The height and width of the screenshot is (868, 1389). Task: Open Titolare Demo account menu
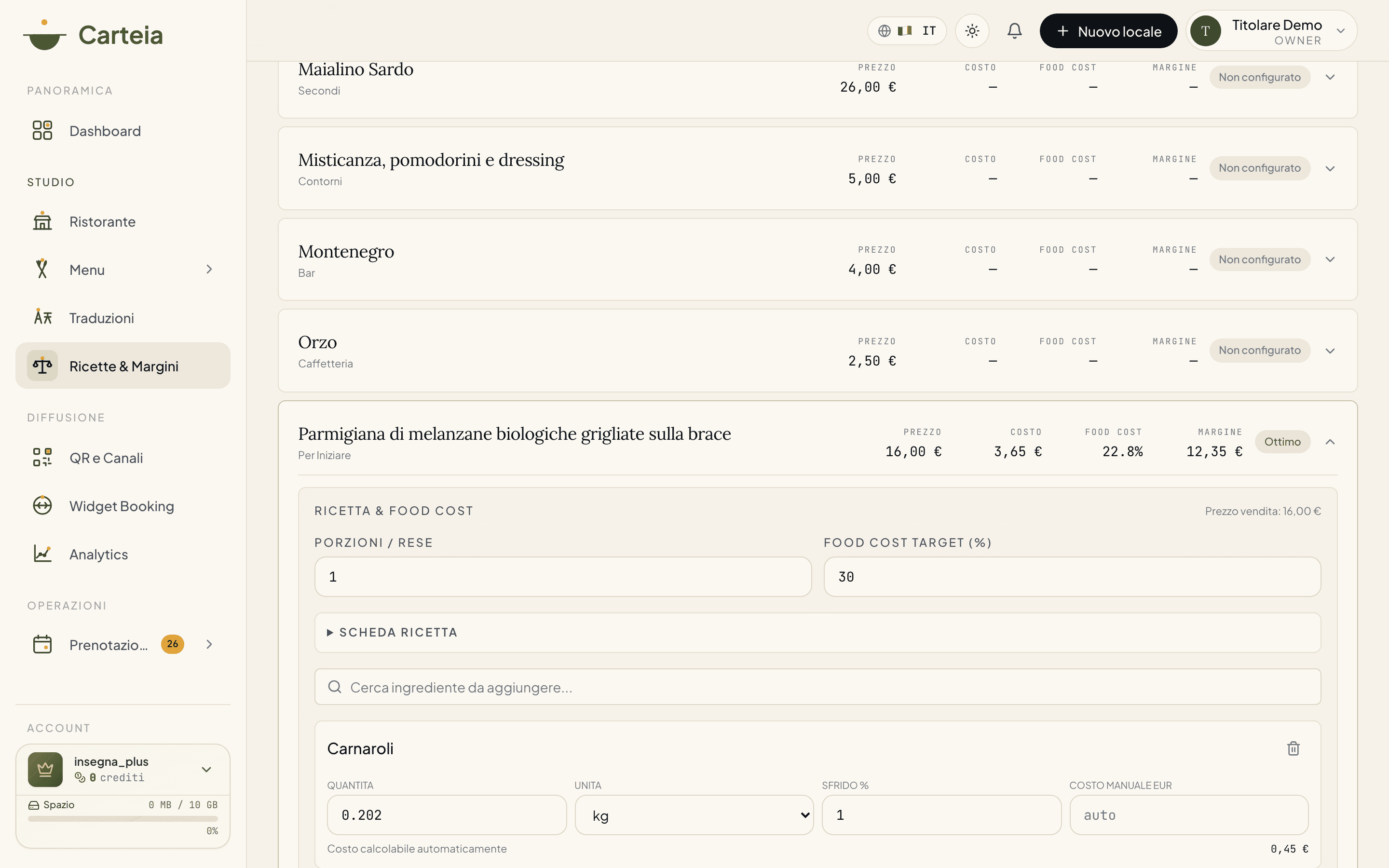point(1271,31)
